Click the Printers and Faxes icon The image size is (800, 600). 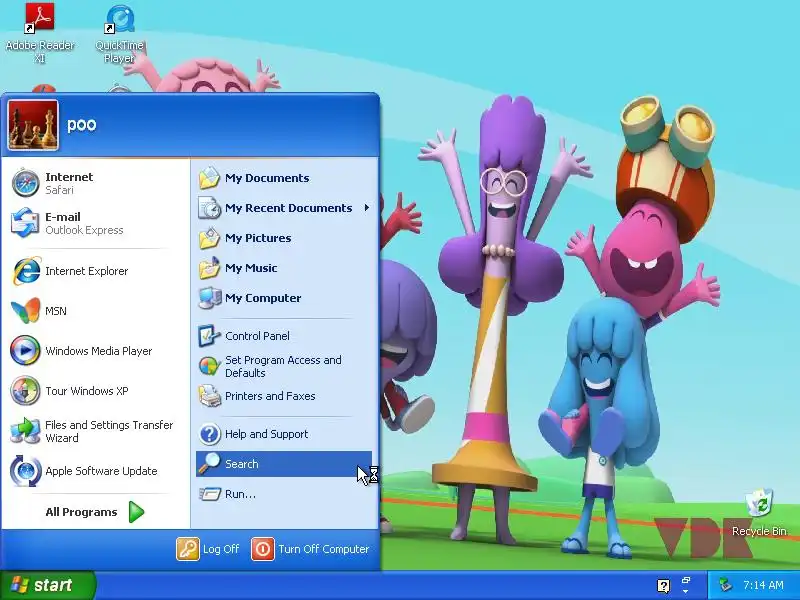point(209,396)
